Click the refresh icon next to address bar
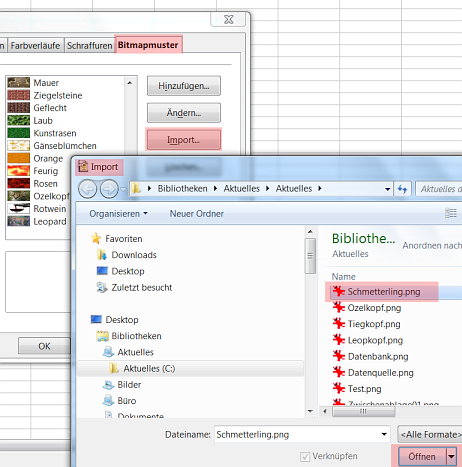Viewport: 462px width, 467px height. click(x=403, y=189)
